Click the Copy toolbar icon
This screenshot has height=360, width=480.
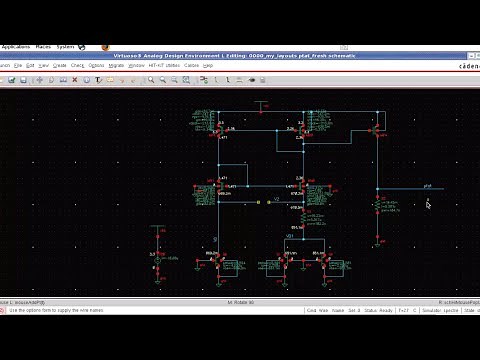click(x=51, y=80)
